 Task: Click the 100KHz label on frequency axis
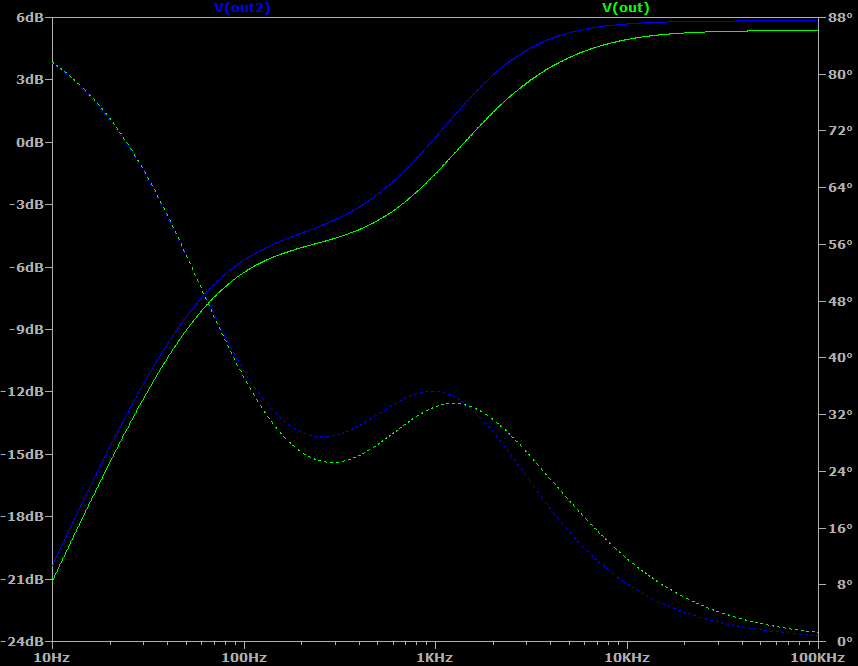(817, 657)
